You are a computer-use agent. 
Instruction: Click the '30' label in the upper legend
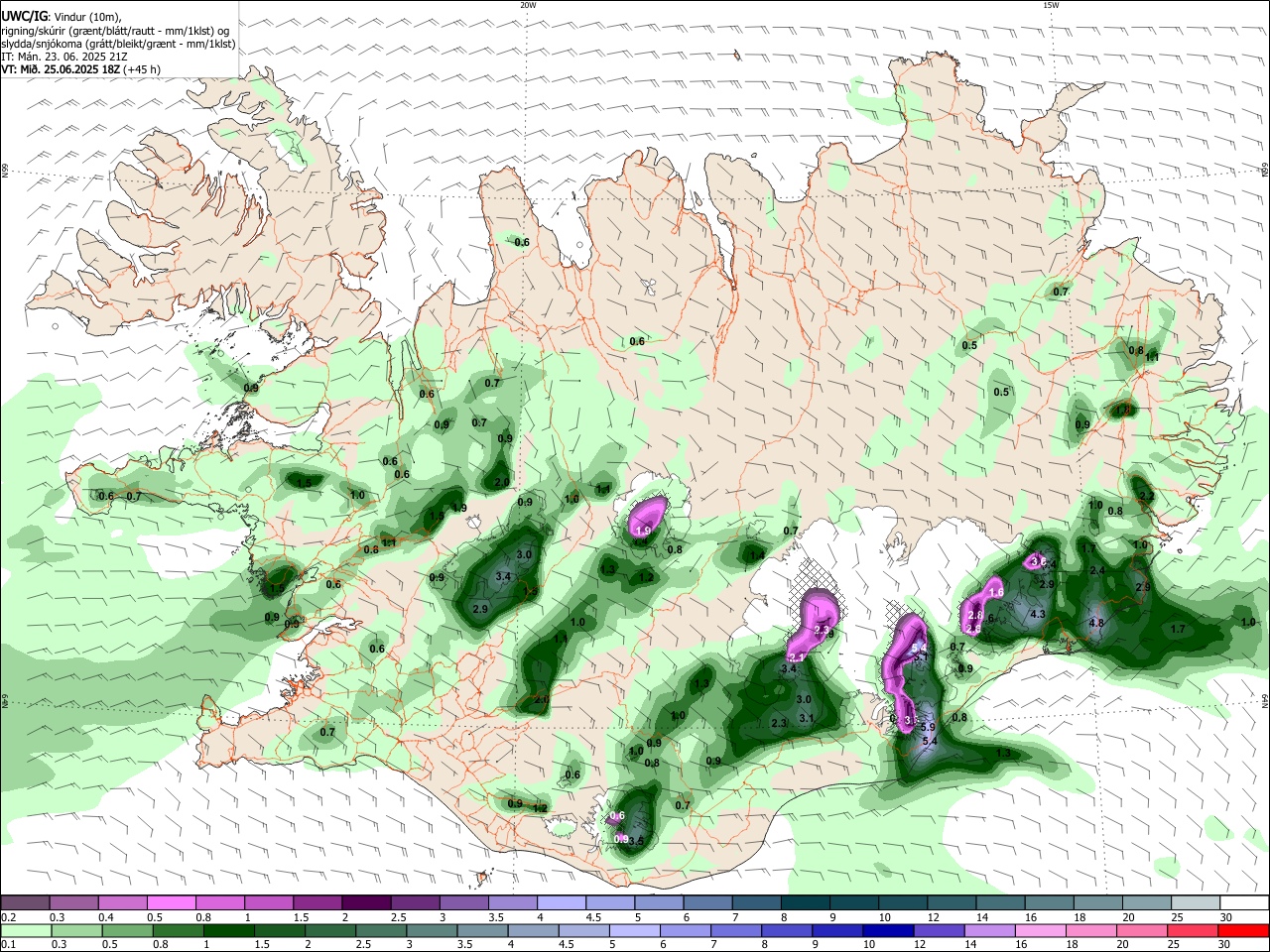tap(1226, 917)
